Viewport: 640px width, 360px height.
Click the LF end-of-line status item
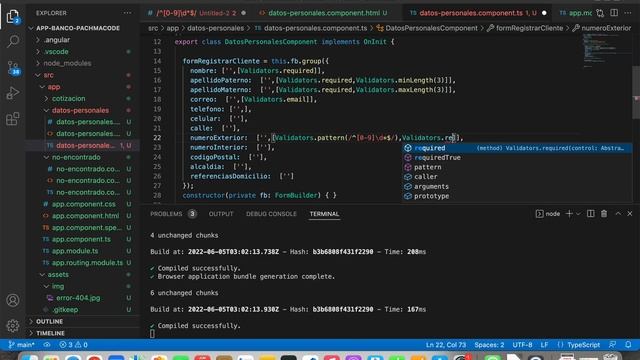tap(544, 345)
